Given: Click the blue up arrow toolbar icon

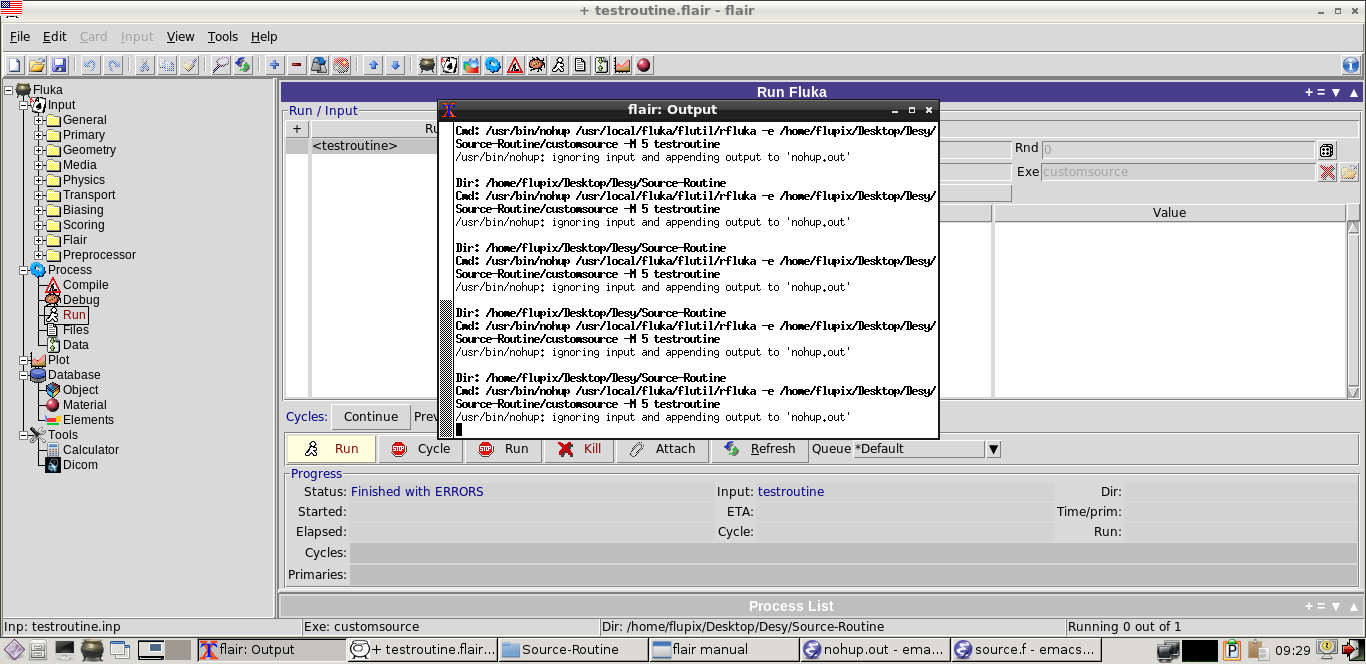Looking at the screenshot, I should click(x=374, y=65).
